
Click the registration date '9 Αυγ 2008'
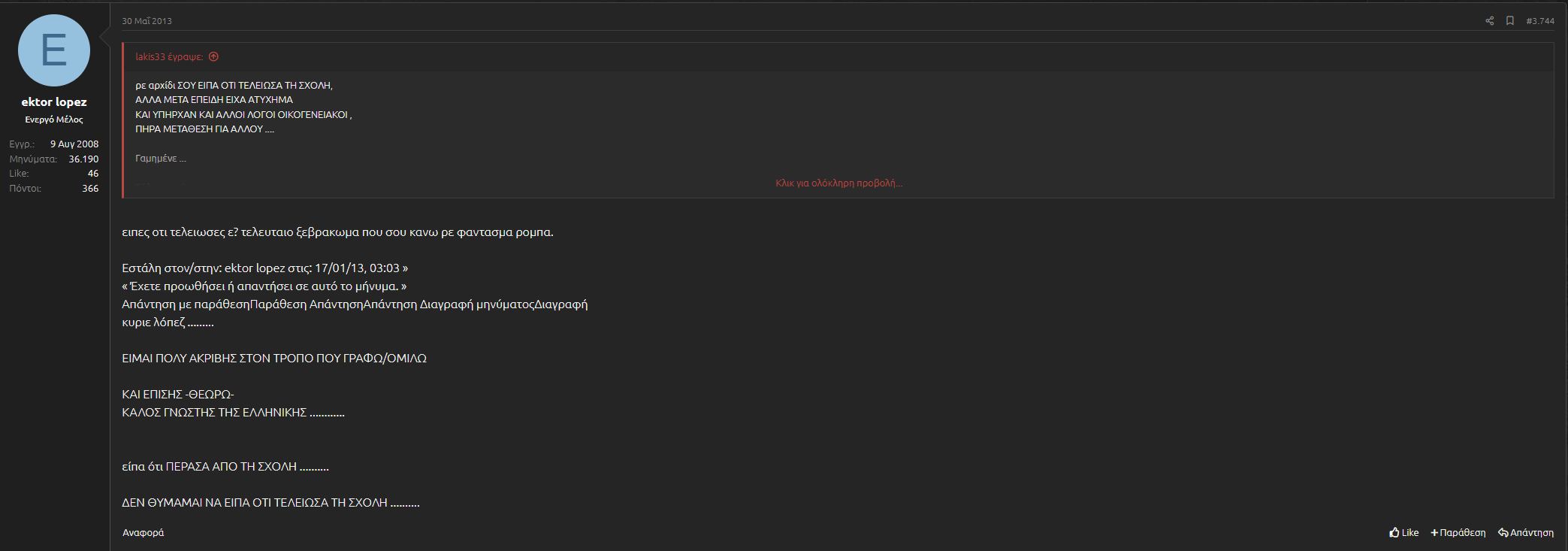coord(74,144)
